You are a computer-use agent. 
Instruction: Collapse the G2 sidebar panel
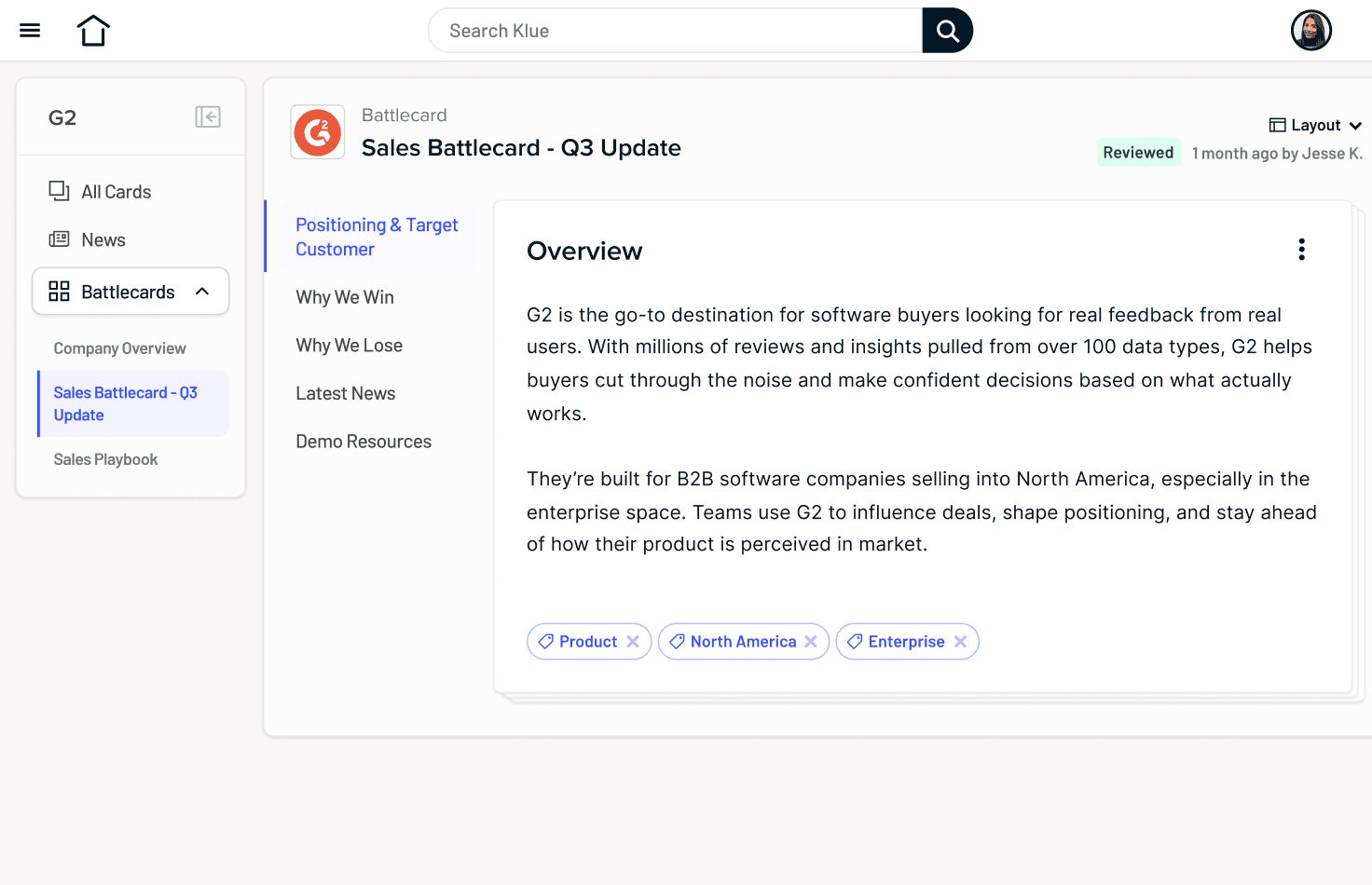point(208,117)
